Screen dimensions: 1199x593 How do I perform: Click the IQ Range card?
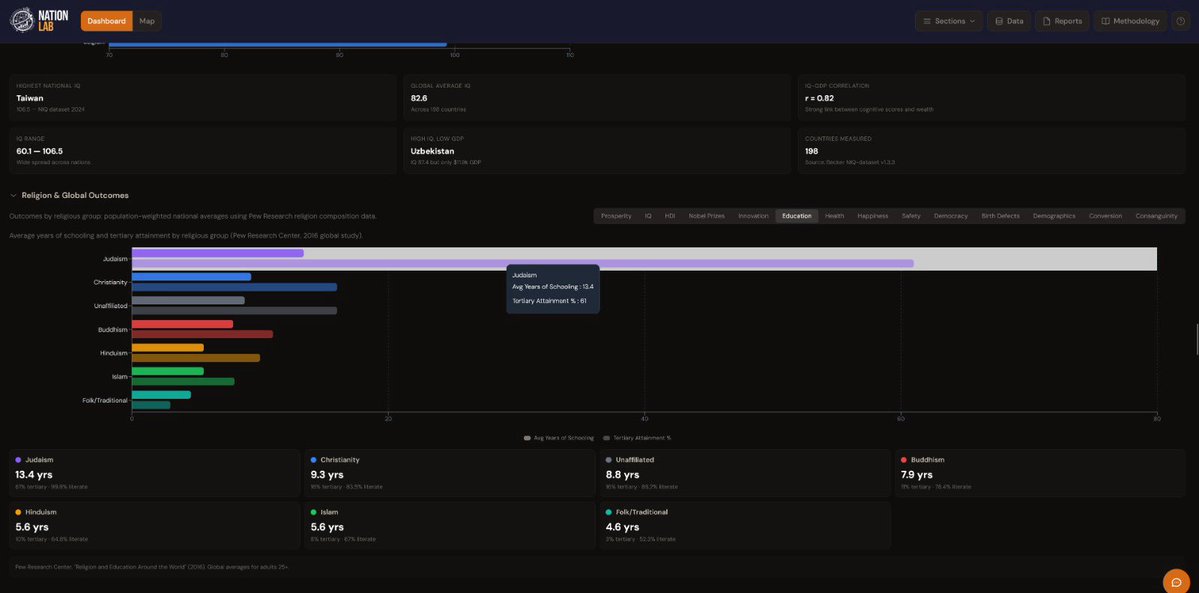point(202,151)
